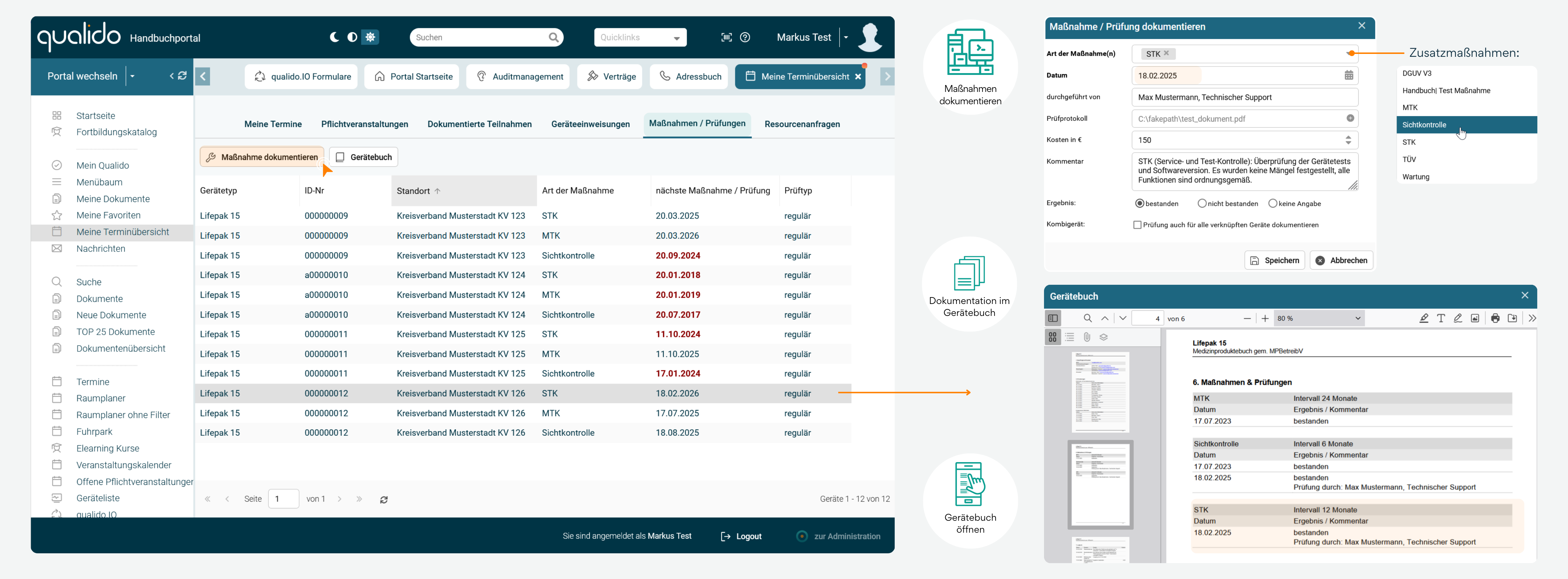
Task: Click the help question mark icon
Action: point(745,37)
